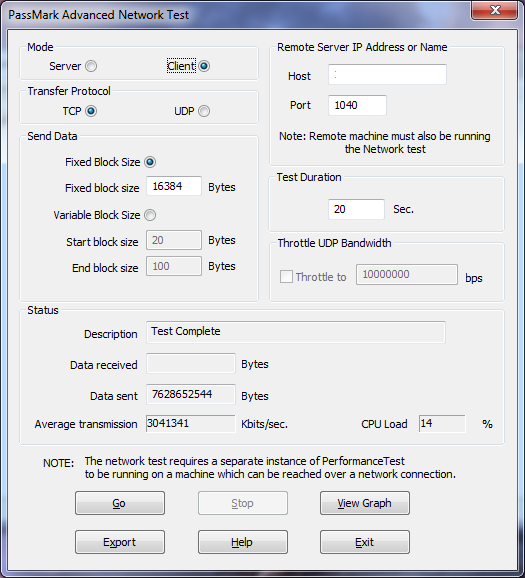Click the 'Status' group label
This screenshot has height=578, width=525.
pos(43,310)
